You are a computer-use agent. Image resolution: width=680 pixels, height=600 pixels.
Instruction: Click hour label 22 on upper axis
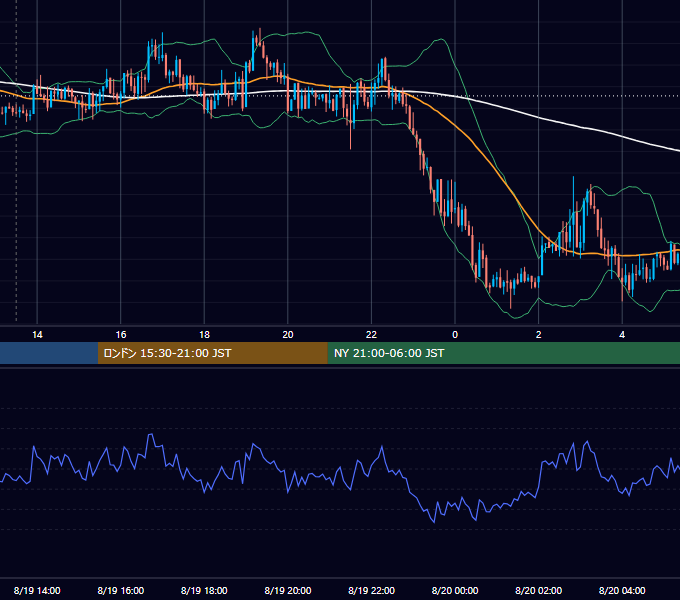pos(371,334)
